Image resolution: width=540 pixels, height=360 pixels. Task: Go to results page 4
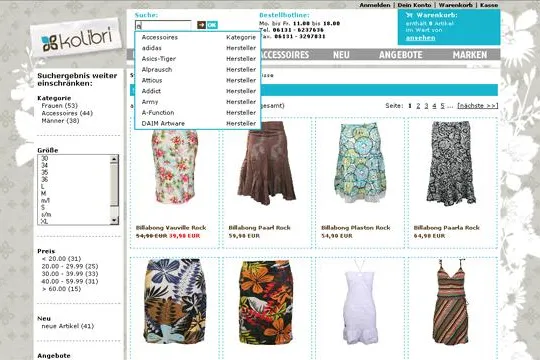pos(434,106)
